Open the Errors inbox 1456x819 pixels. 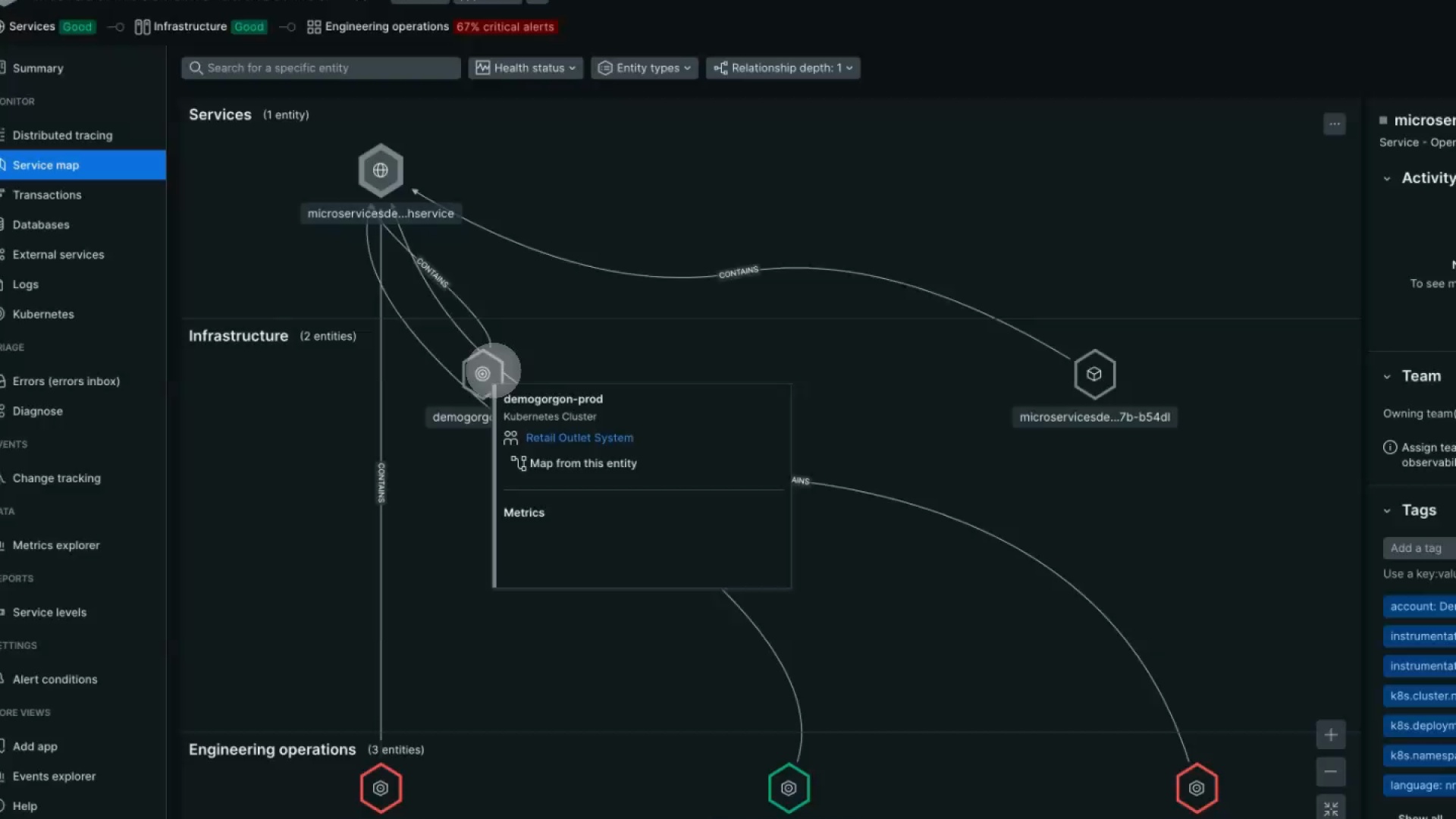(66, 381)
